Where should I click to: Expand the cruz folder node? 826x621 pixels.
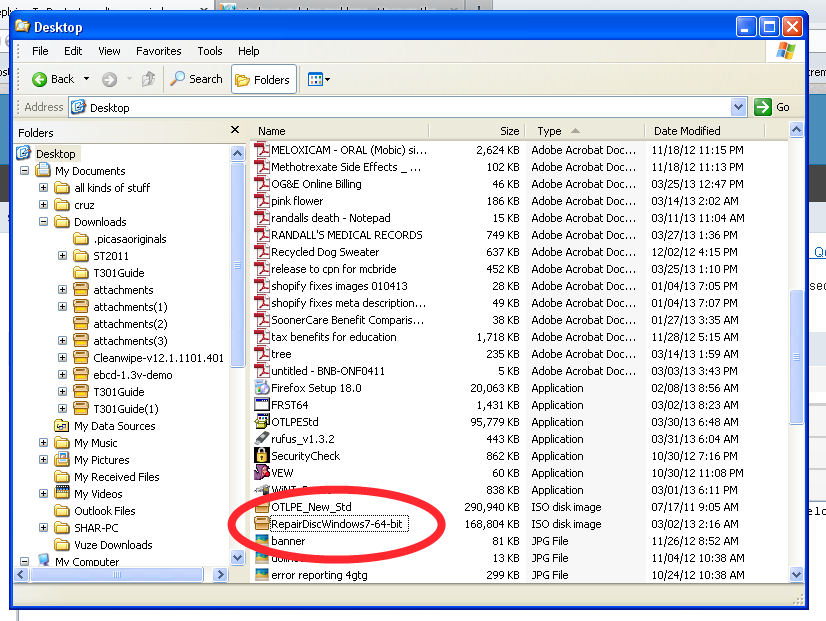pos(43,204)
